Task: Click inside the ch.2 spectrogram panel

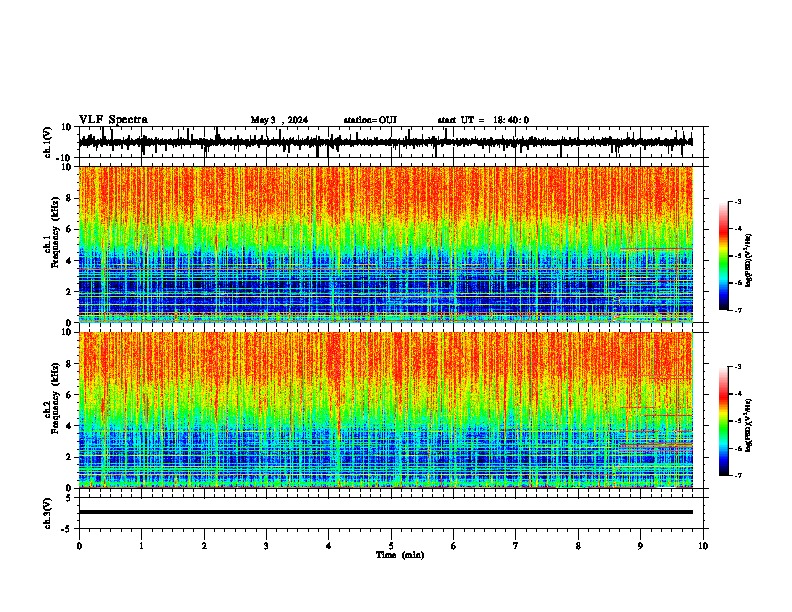Action: click(x=386, y=410)
